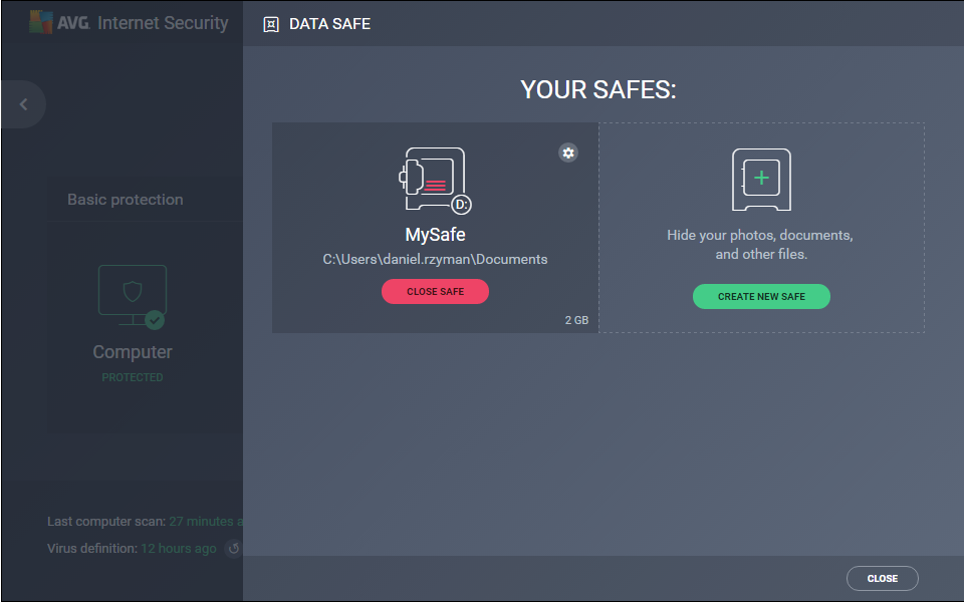Go back using the left arrow
This screenshot has width=964, height=602.
click(23, 105)
